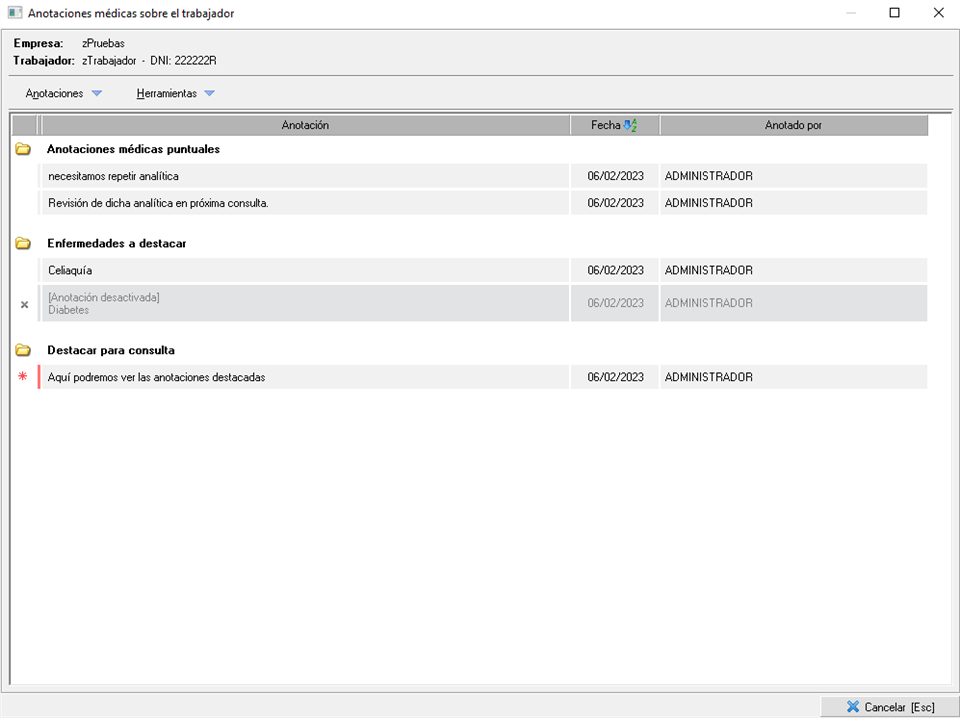
Task: Click date cell of 'anotaciones destacadas' row
Action: pos(615,377)
